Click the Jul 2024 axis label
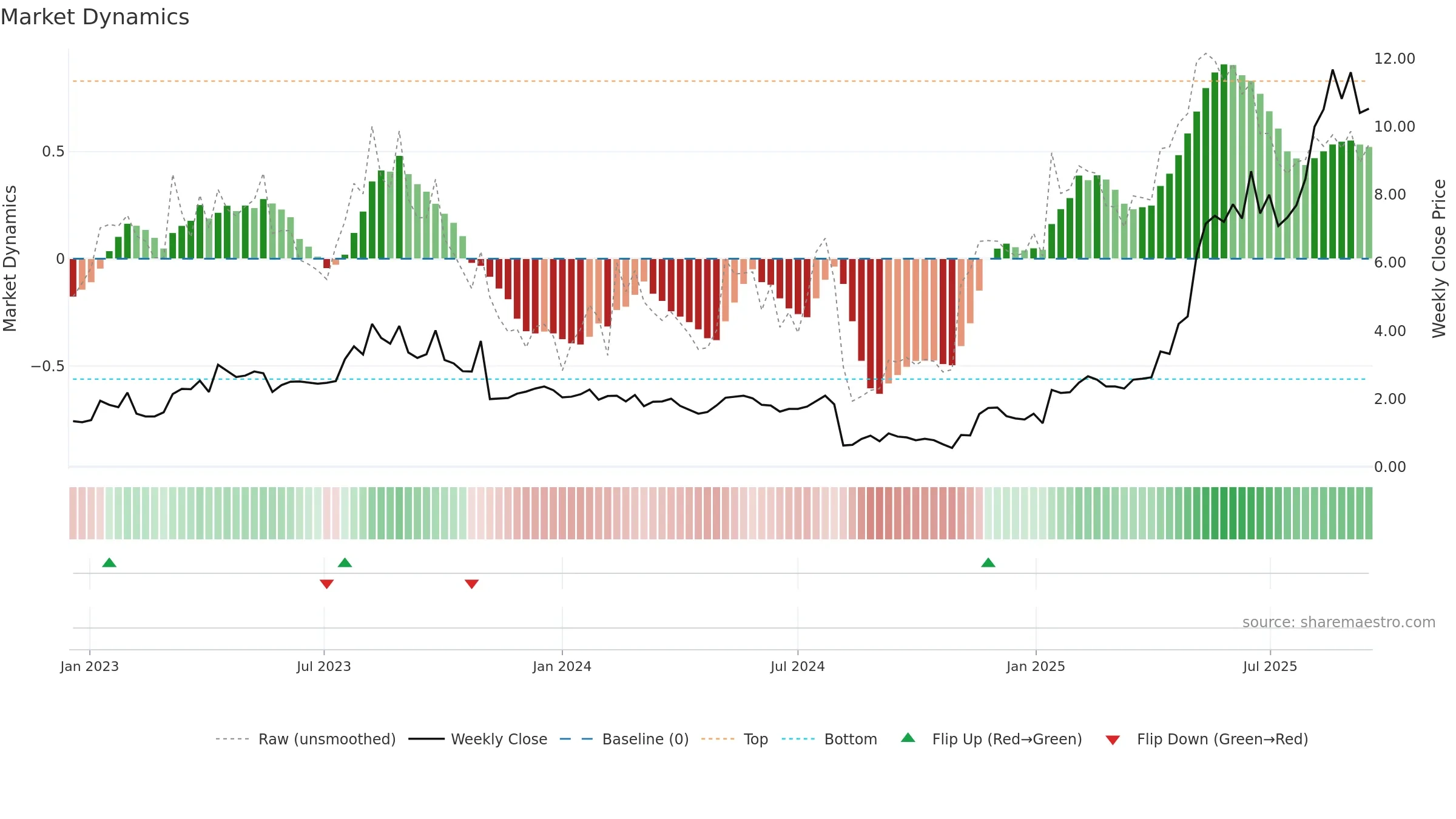This screenshot has width=1456, height=819. [798, 666]
